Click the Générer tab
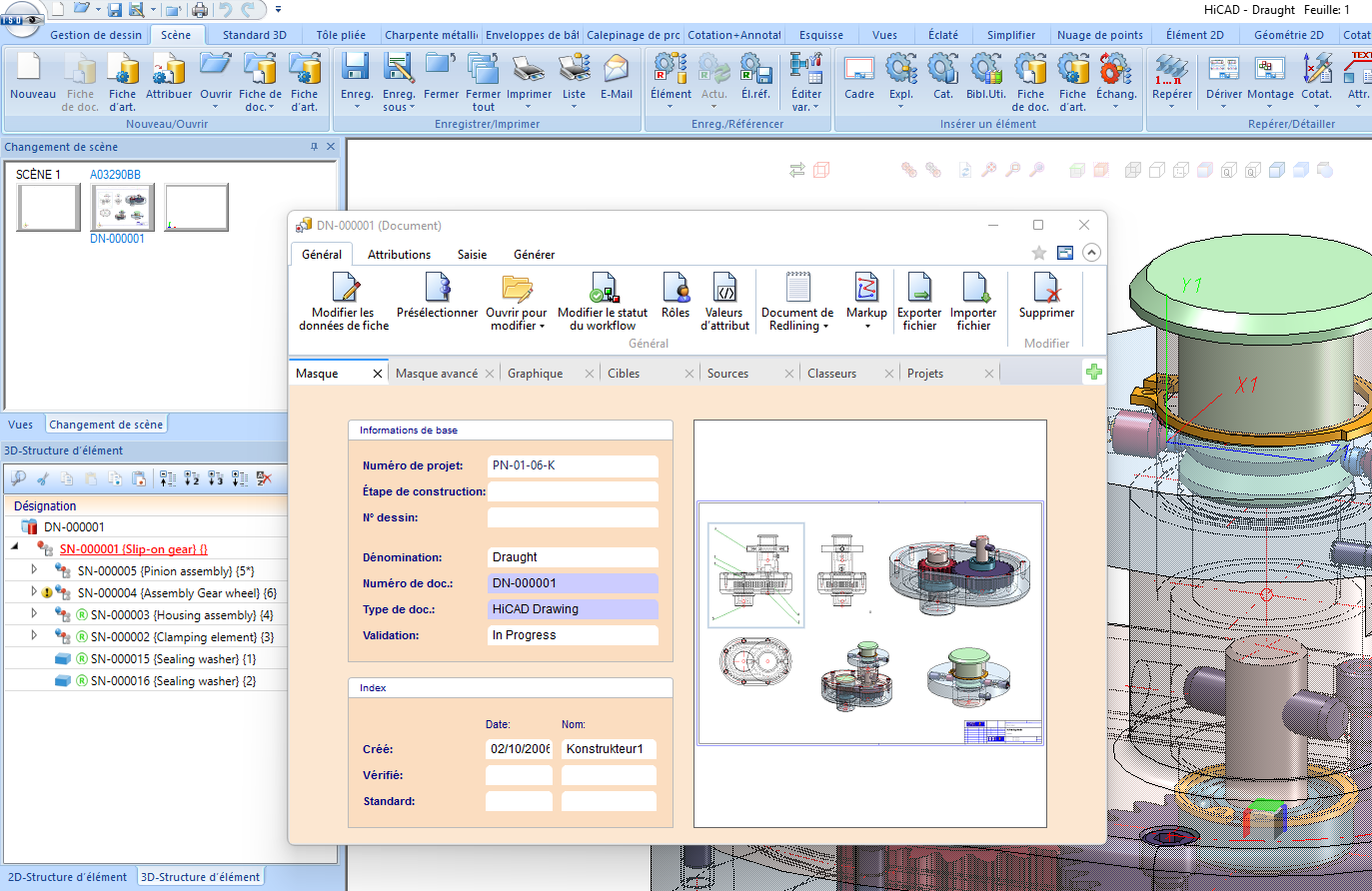The height and width of the screenshot is (891, 1372). click(534, 255)
